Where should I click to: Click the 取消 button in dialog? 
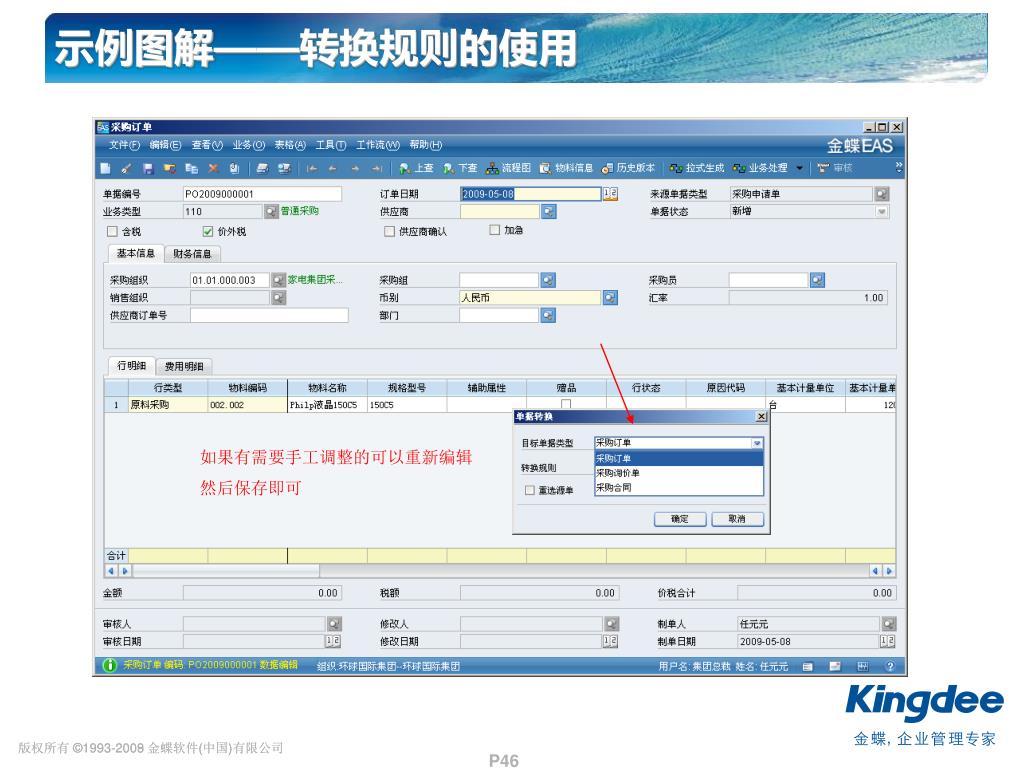pos(737,519)
